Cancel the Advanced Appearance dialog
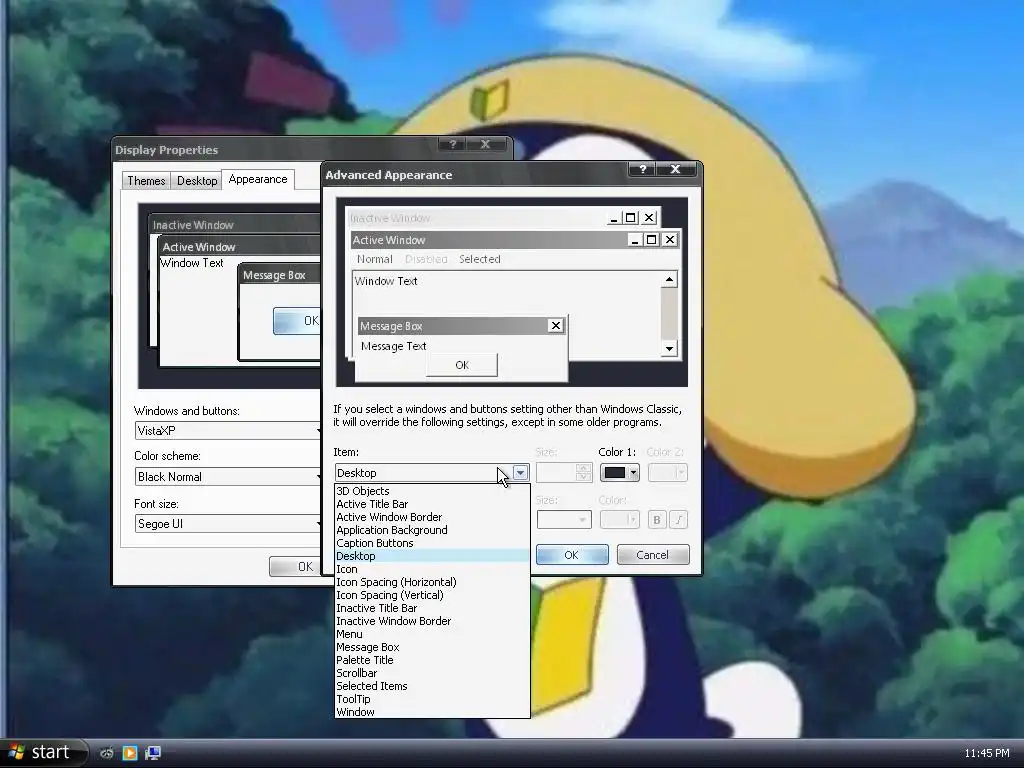Image resolution: width=1024 pixels, height=768 pixels. tap(652, 555)
